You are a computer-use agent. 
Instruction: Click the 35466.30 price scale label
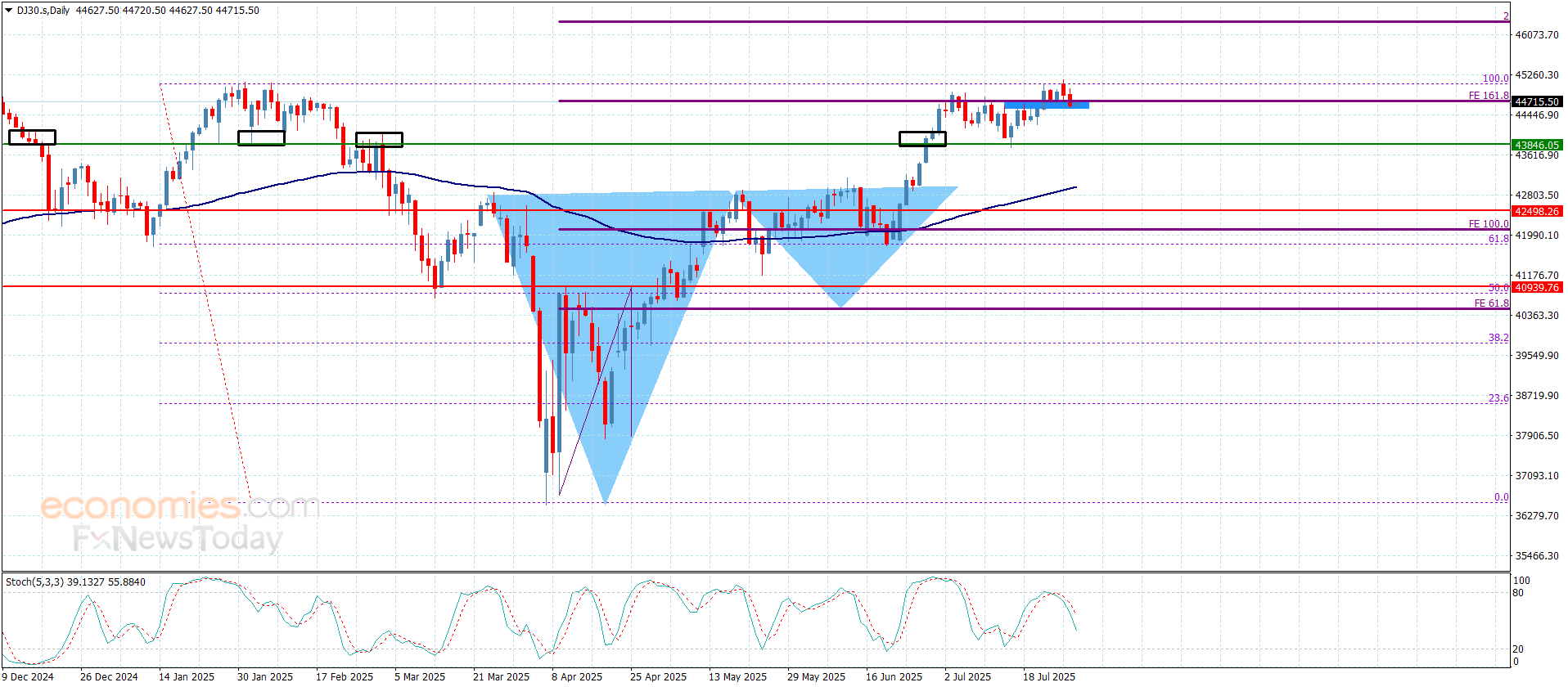(x=1537, y=556)
